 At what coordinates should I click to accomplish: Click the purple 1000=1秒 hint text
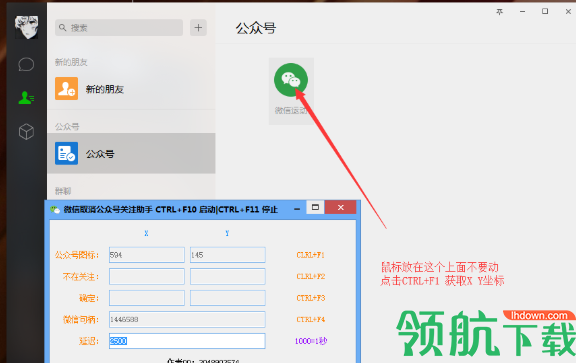(x=311, y=341)
